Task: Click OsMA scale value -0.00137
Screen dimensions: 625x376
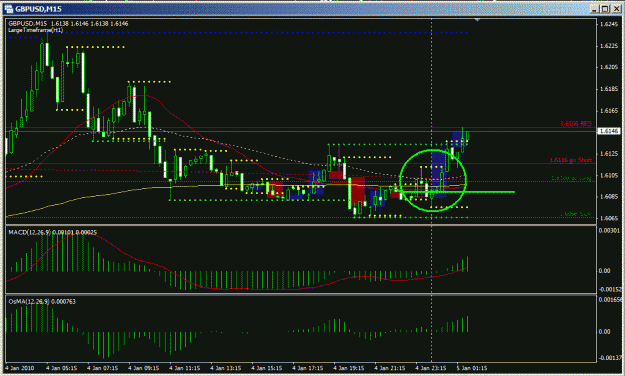Action: point(610,358)
